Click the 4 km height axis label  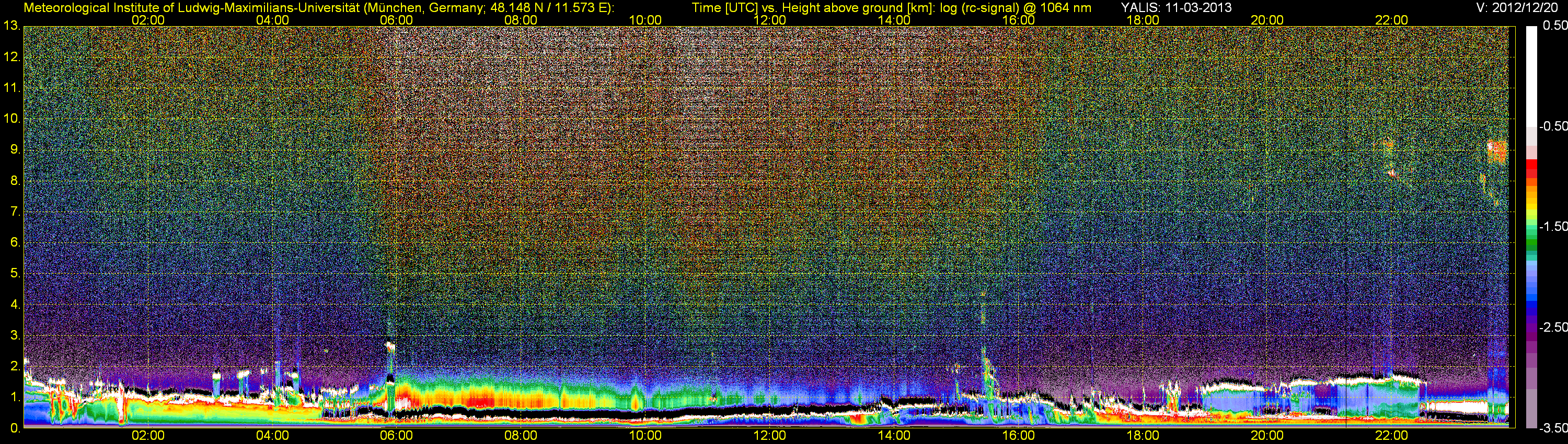point(15,305)
